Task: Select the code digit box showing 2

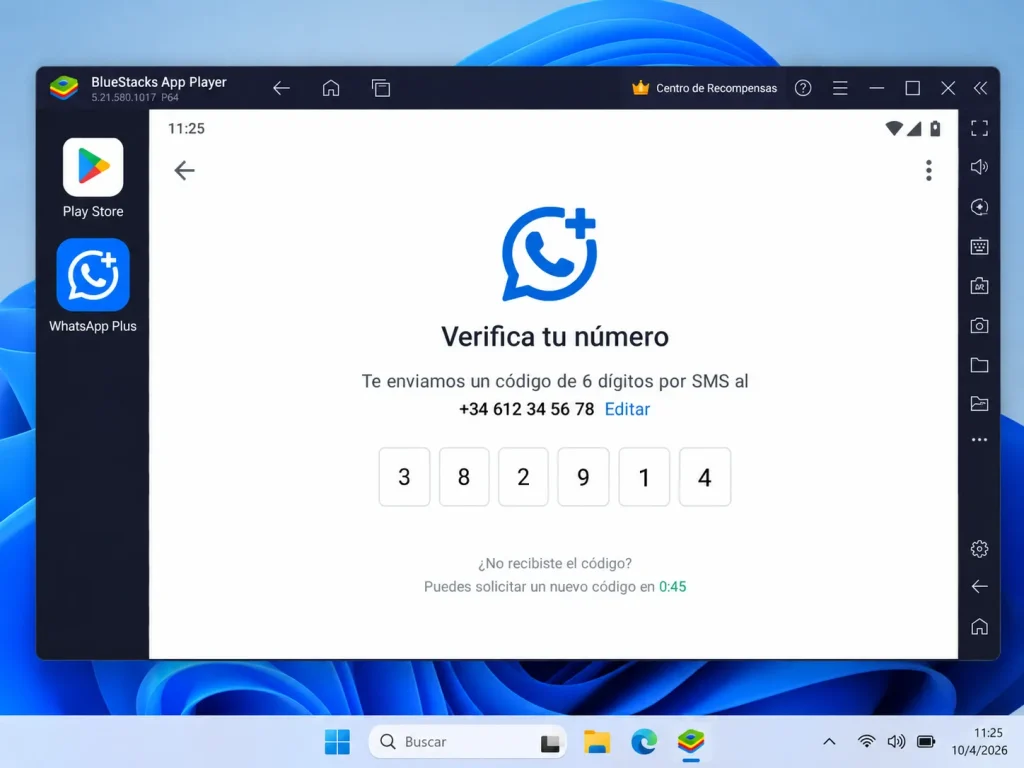Action: tap(523, 477)
